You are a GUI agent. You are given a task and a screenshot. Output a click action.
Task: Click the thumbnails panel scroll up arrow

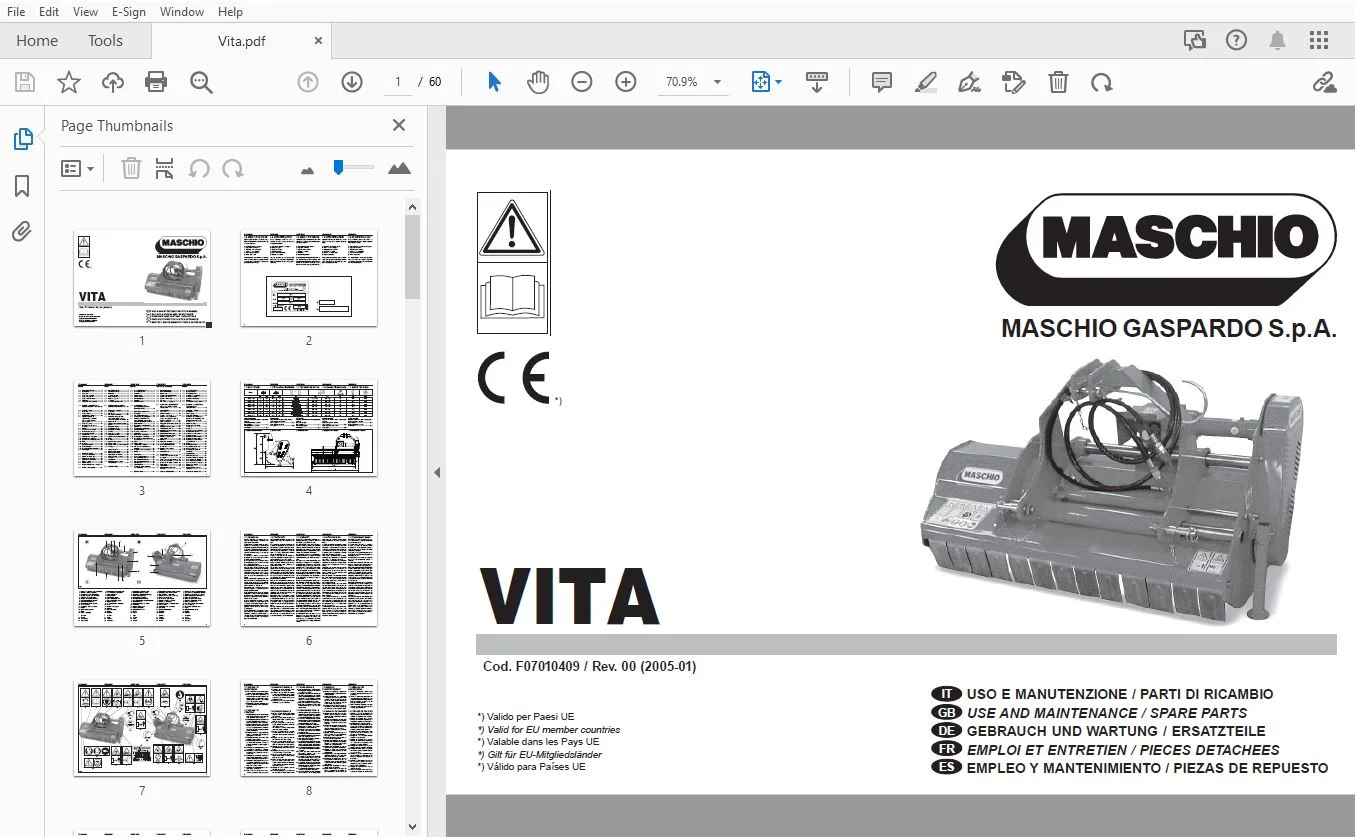(413, 207)
